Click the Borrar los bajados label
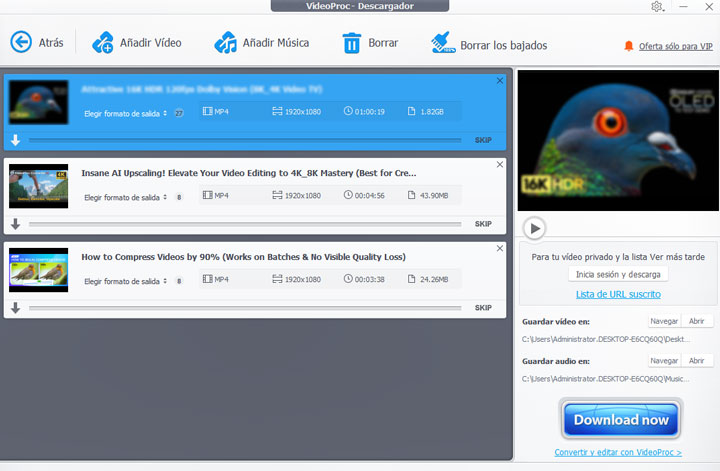 (x=504, y=45)
